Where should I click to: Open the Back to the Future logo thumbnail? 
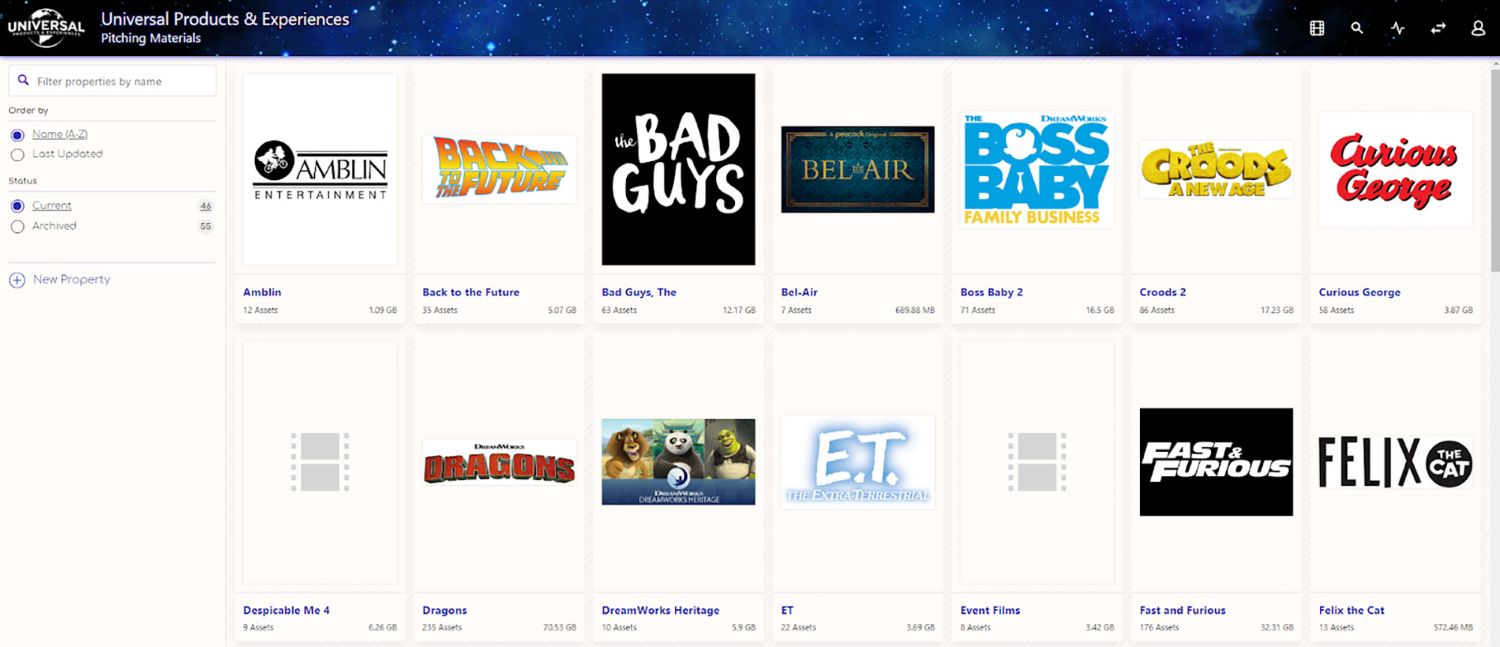coord(499,169)
